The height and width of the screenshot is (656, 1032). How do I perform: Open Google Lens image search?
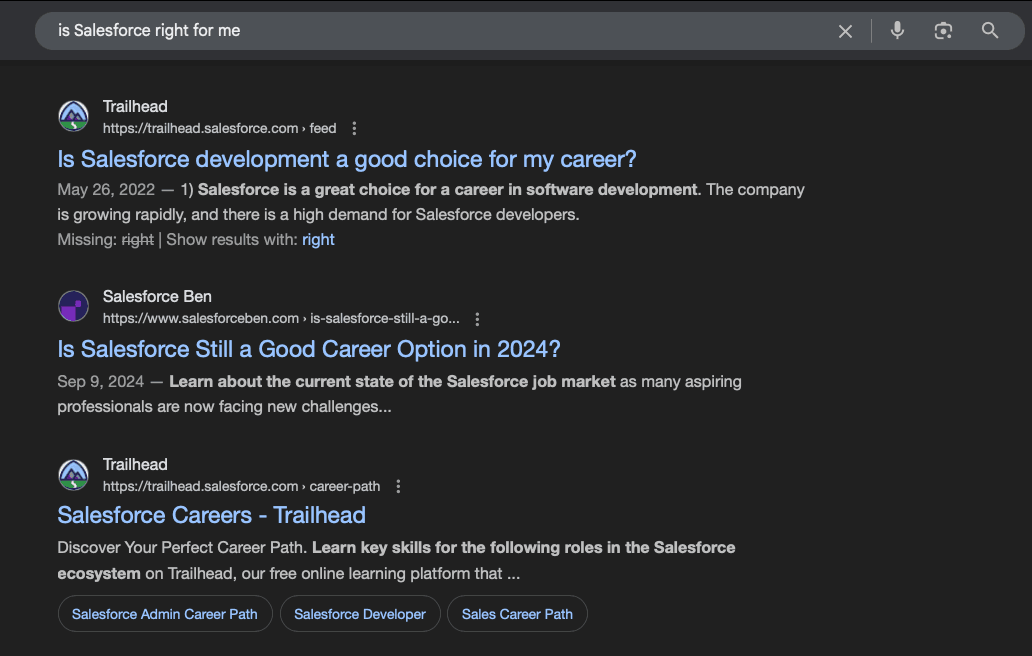(943, 31)
